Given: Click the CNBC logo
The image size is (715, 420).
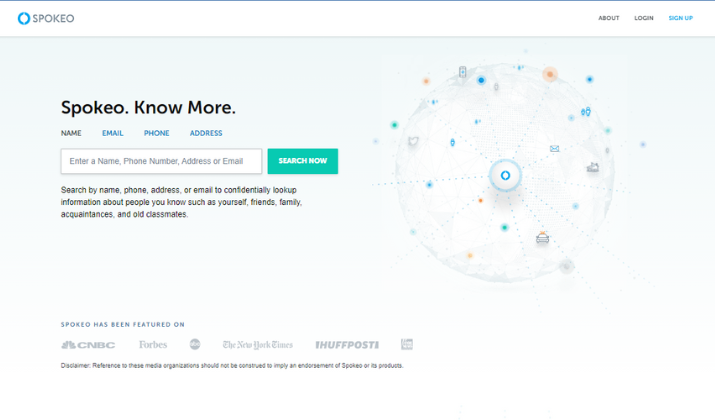Looking at the screenshot, I should click(88, 345).
